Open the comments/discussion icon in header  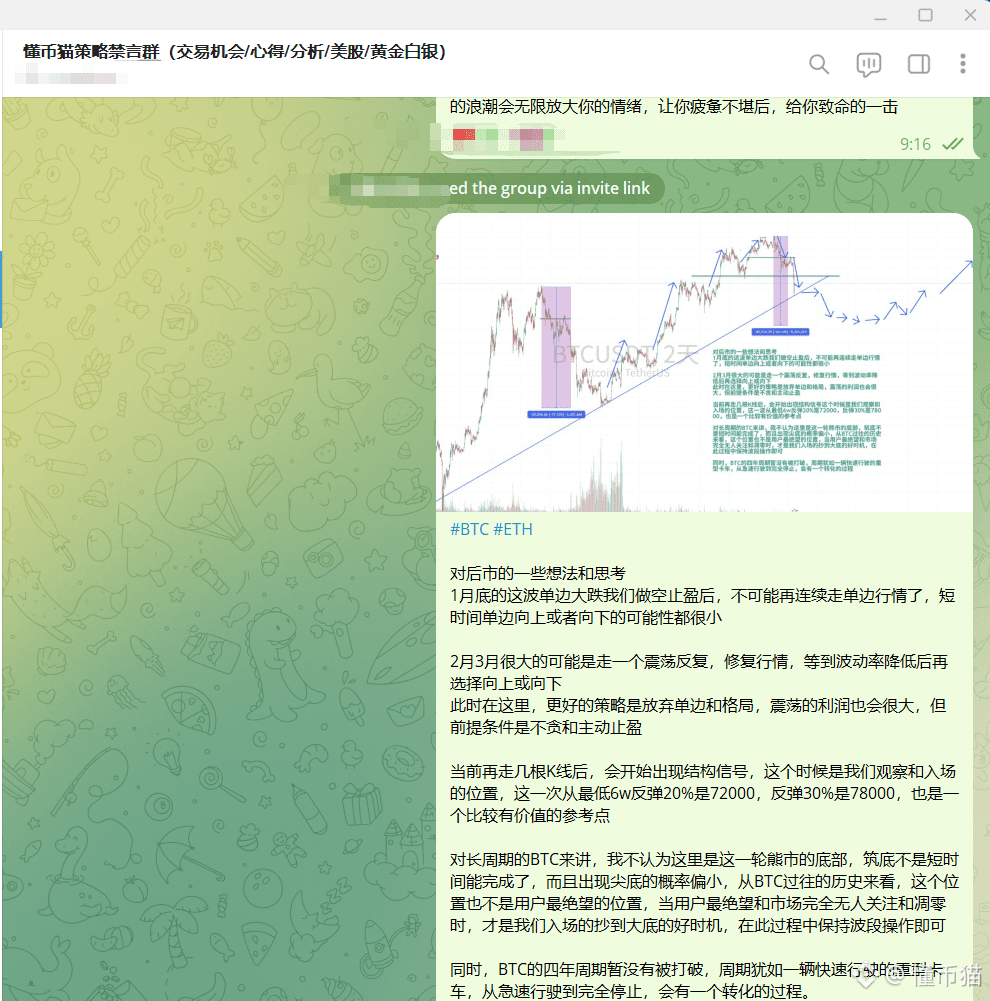(x=868, y=64)
